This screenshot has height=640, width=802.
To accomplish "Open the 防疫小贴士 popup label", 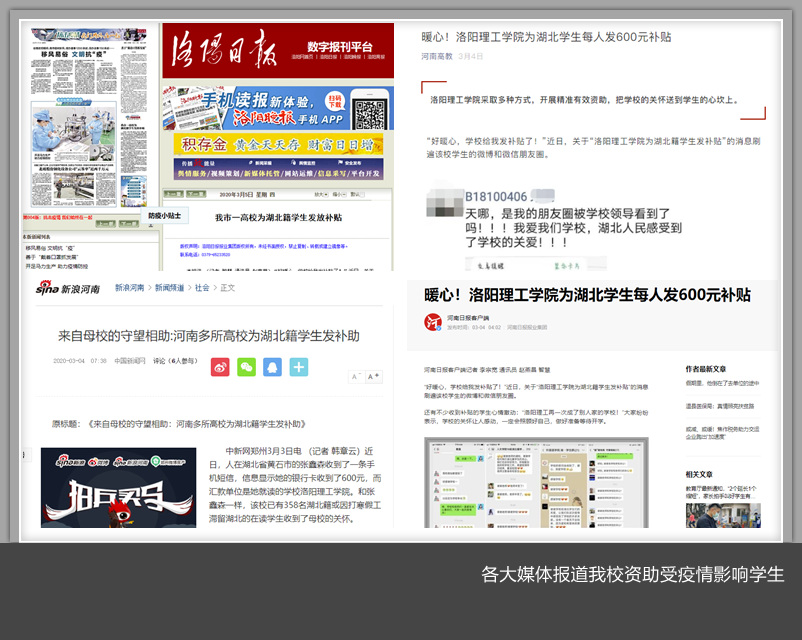I will (x=165, y=215).
